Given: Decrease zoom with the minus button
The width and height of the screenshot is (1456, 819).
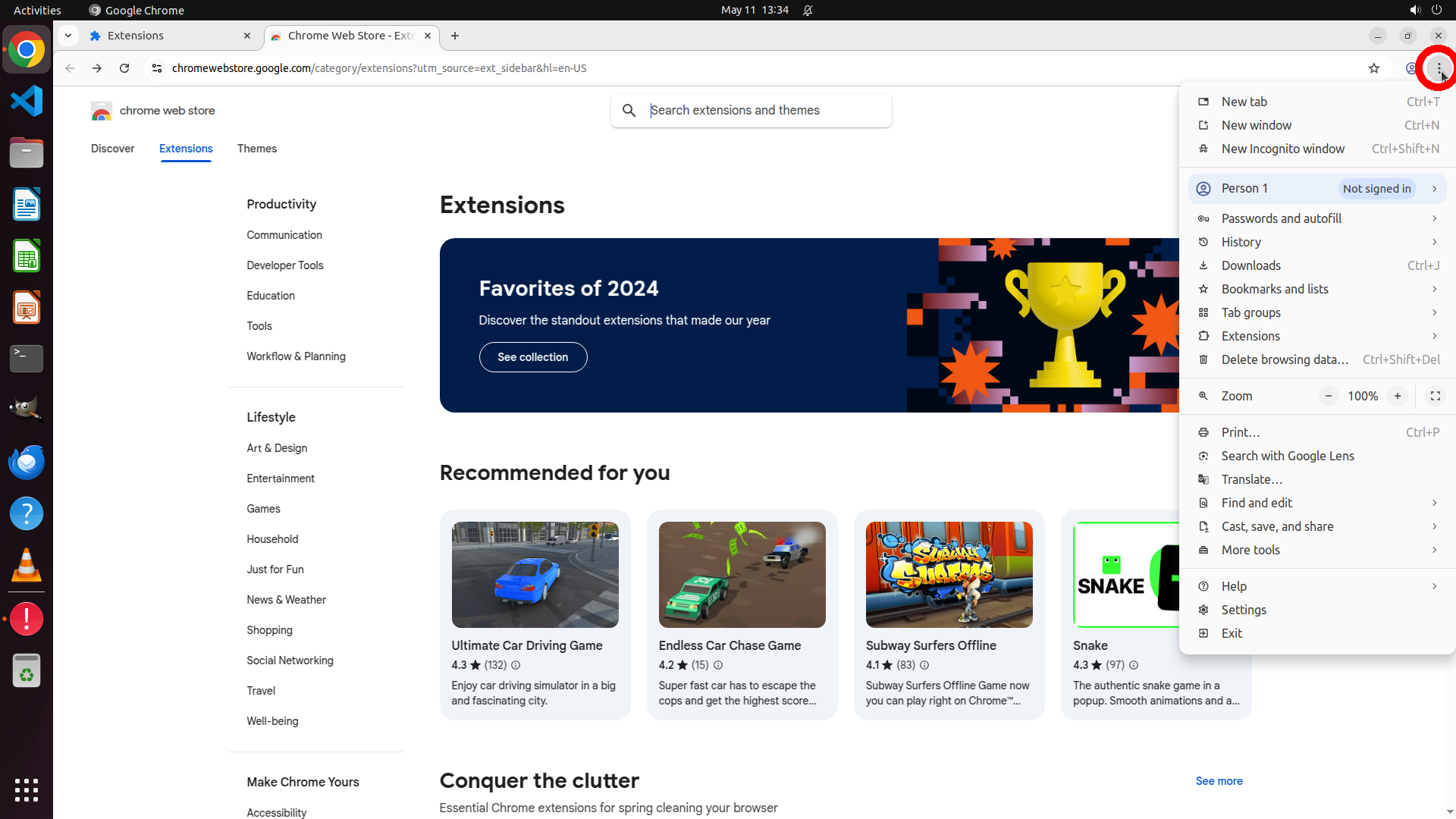Looking at the screenshot, I should [1328, 396].
